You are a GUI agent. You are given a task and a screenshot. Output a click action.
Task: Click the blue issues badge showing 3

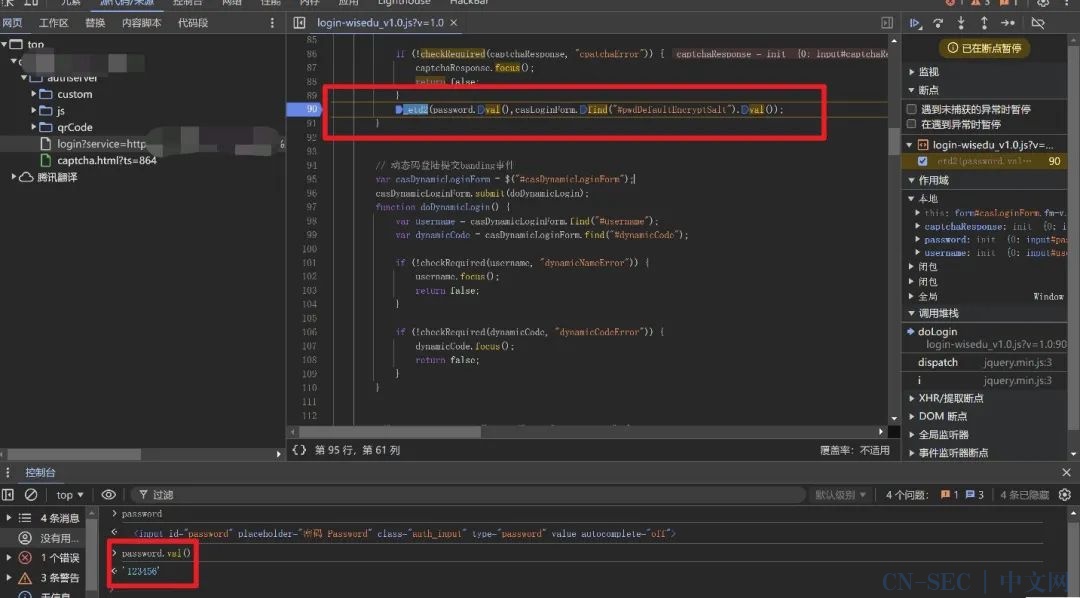975,495
